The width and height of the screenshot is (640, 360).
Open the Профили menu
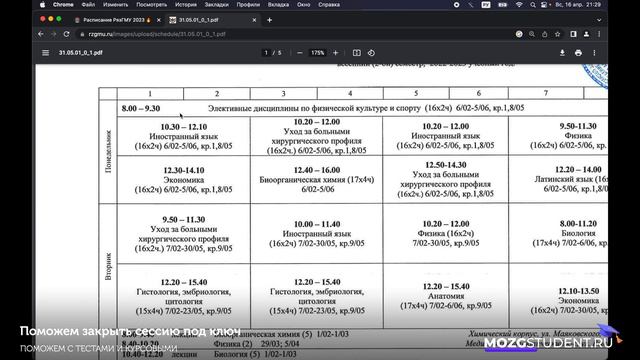[x=248, y=5]
